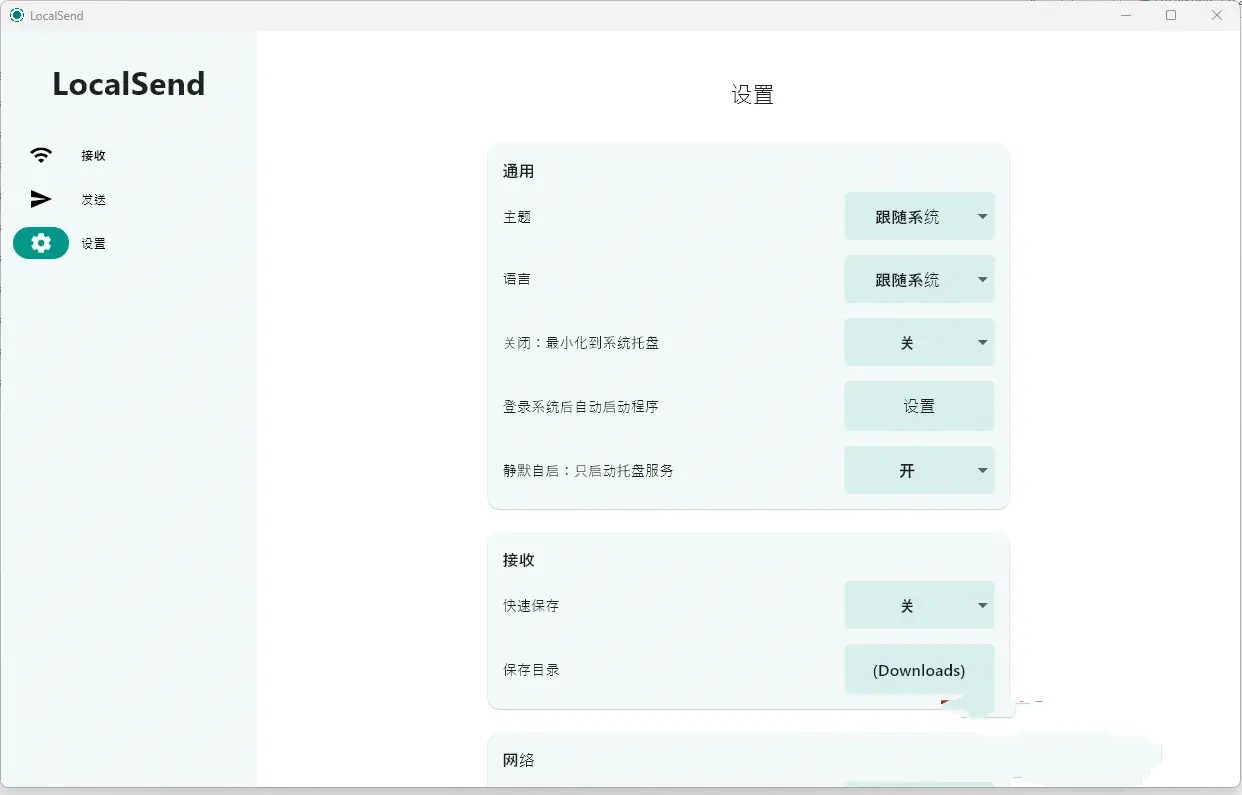Viewport: 1242px width, 795px height.
Task: Toggle the 快速保存 option set to 关
Action: (918, 606)
